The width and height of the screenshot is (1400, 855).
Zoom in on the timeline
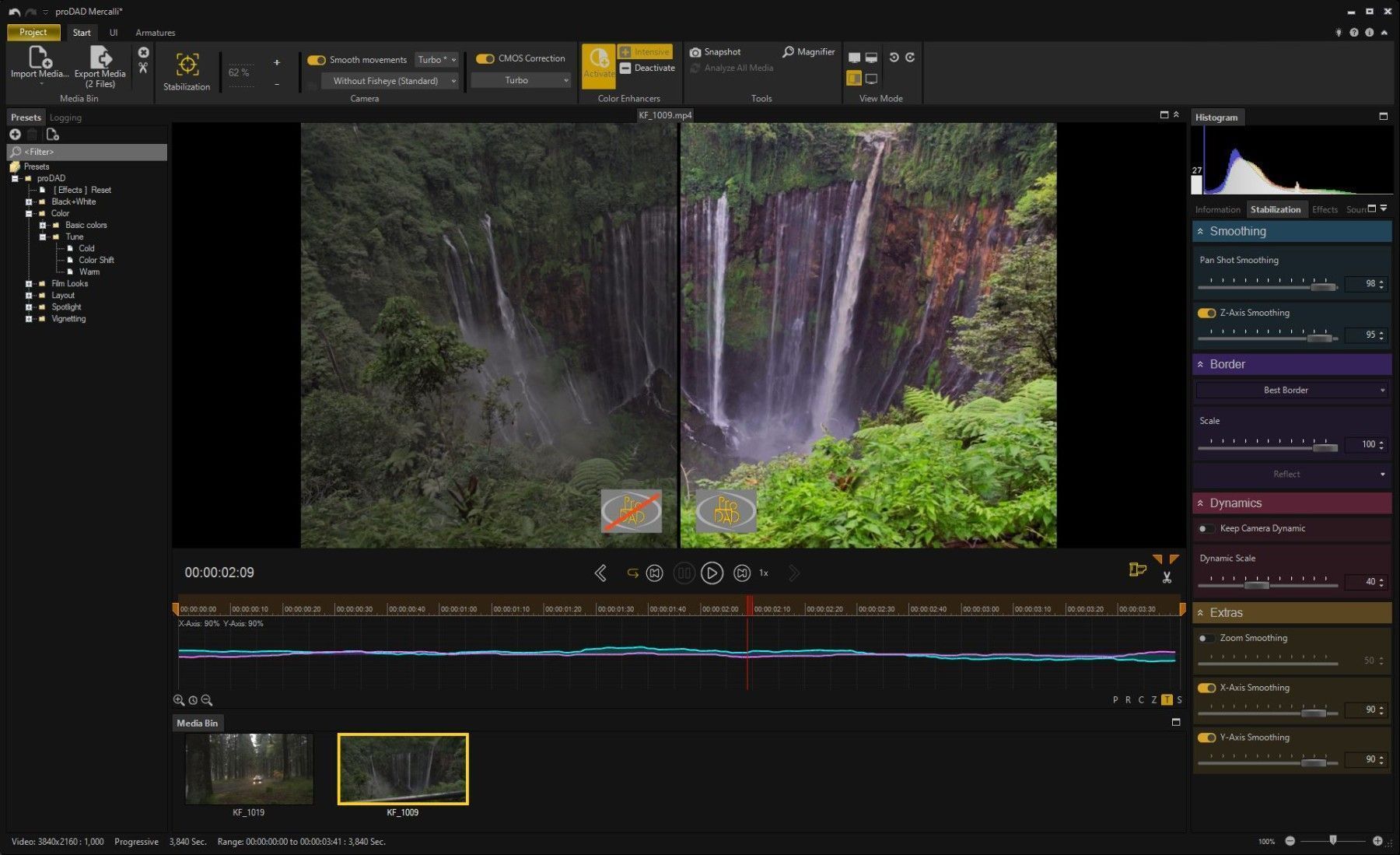click(179, 700)
